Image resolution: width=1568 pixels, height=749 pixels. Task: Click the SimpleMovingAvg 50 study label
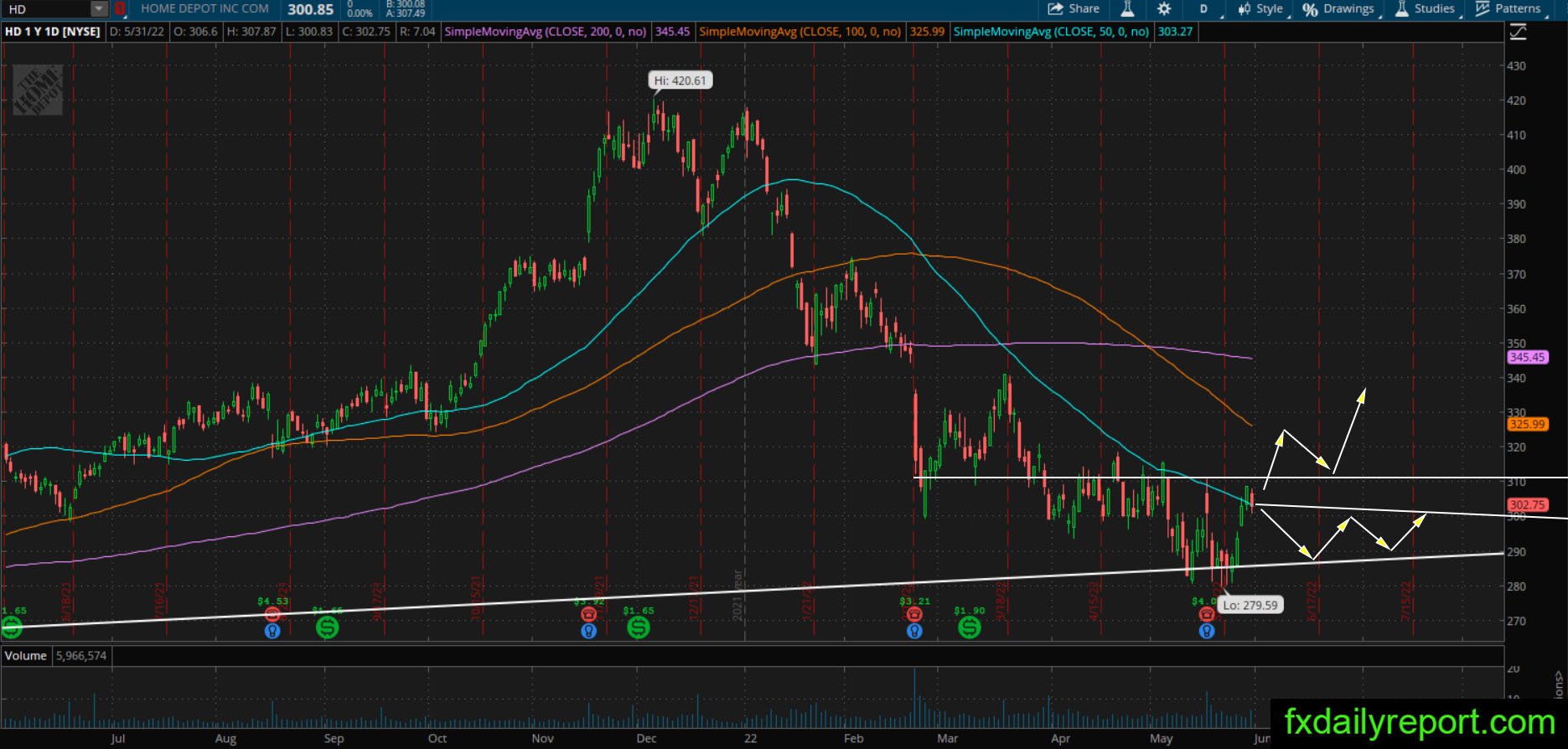coord(1052,32)
